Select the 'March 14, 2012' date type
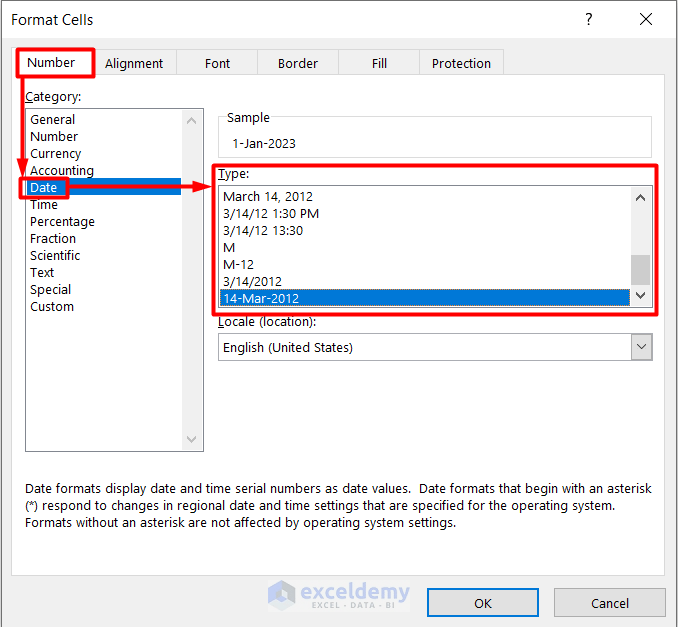 point(425,196)
